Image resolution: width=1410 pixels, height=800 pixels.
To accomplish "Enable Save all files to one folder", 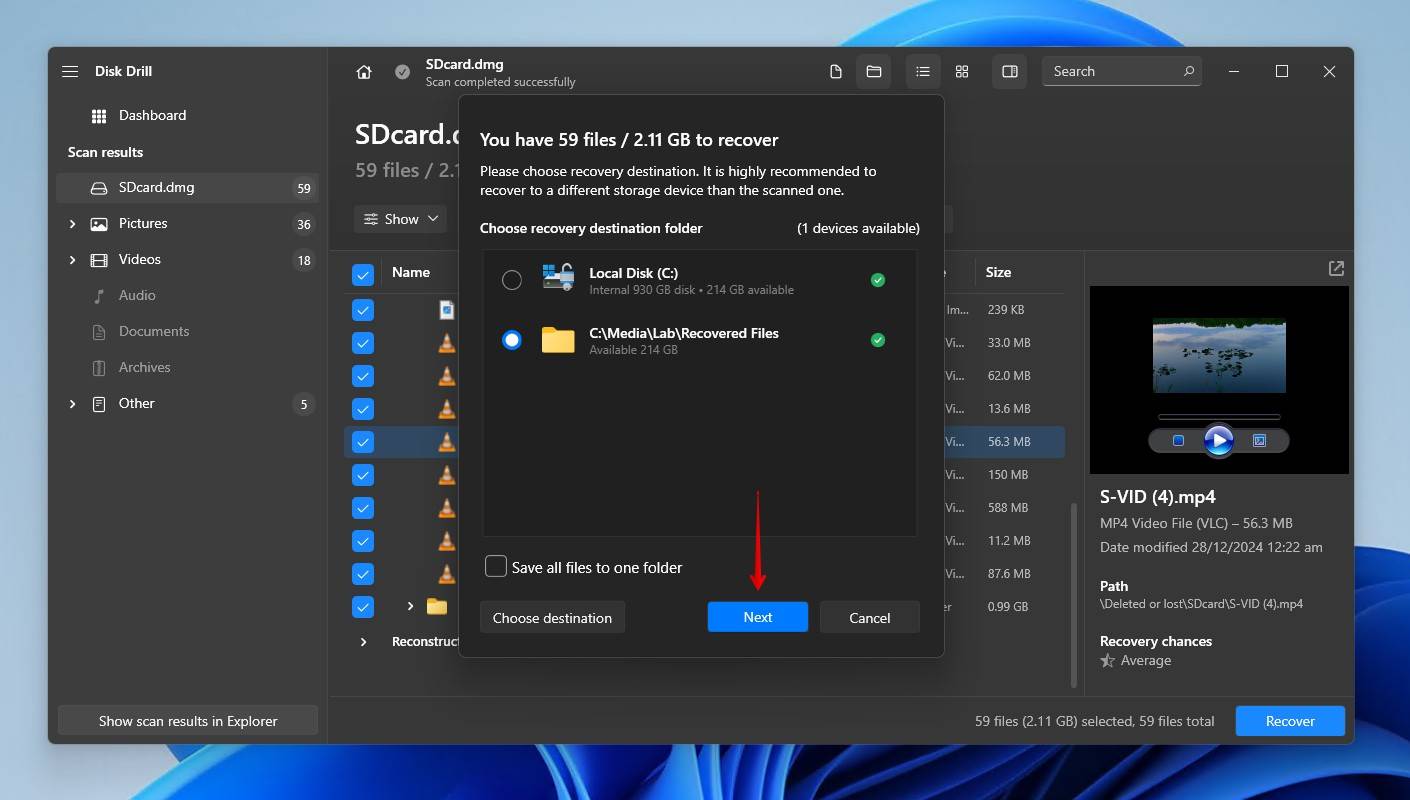I will pos(496,567).
